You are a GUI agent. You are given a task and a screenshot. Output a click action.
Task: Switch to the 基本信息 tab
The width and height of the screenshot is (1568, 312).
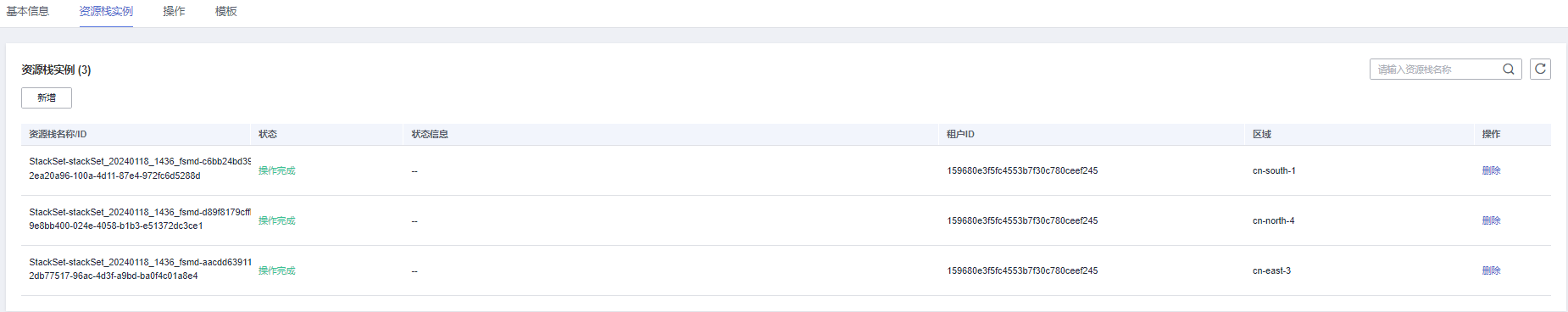(28, 11)
